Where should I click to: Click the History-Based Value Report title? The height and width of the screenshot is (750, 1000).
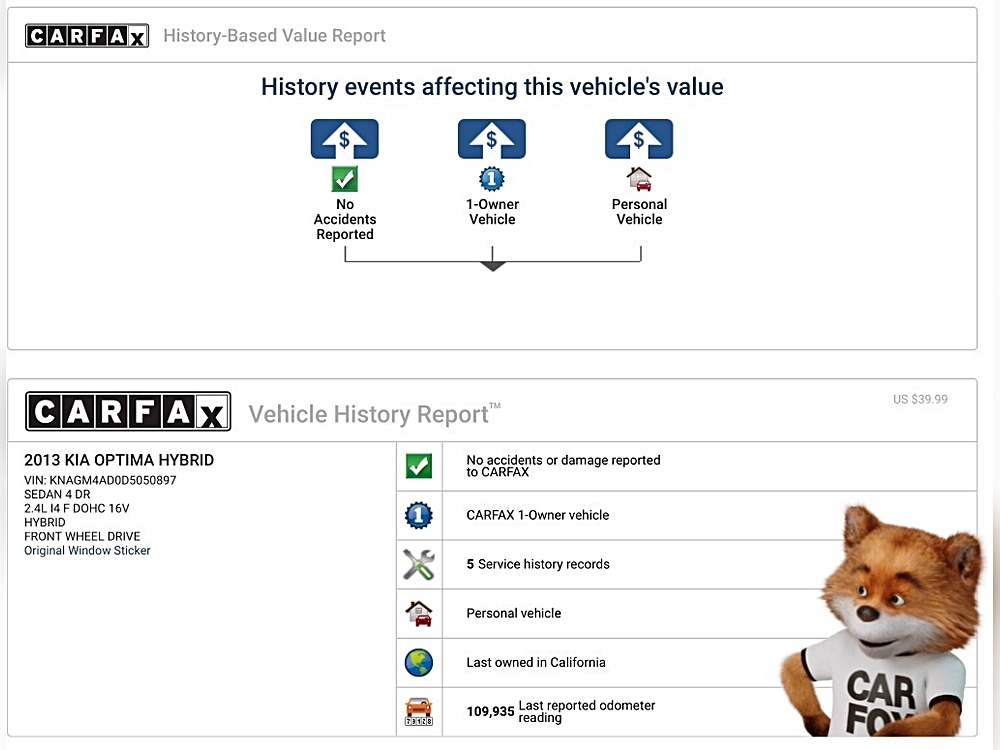coord(274,36)
